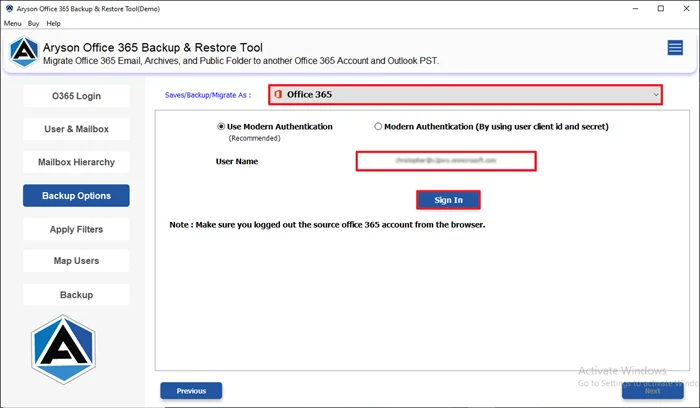Click the large Aryson logo in sidebar

point(63,350)
